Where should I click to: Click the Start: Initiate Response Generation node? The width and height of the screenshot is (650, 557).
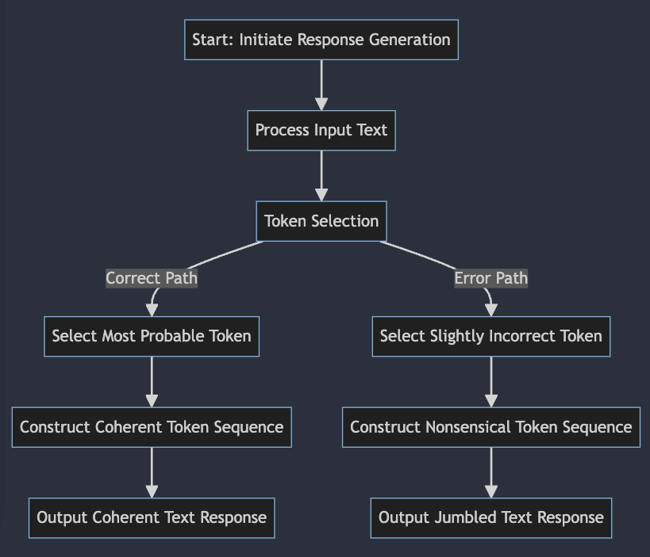click(321, 41)
